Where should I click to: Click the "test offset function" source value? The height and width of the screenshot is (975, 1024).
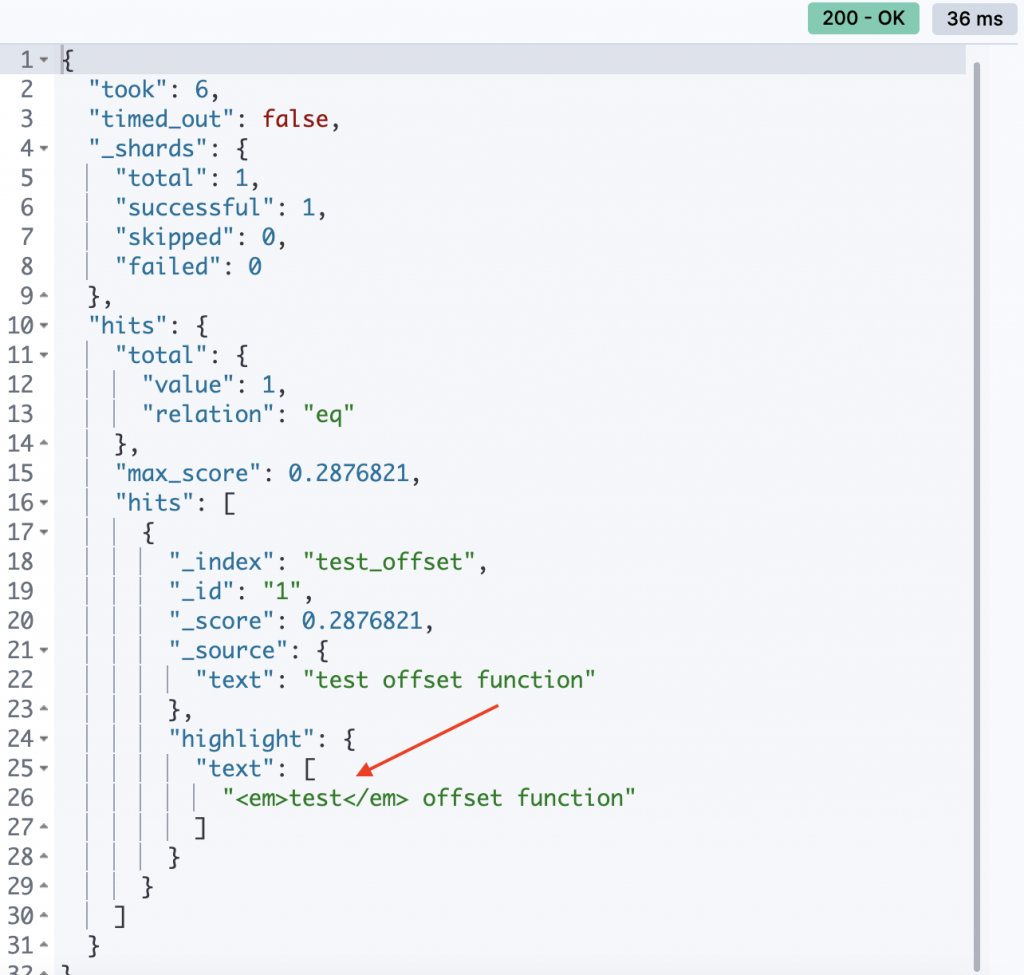[449, 680]
